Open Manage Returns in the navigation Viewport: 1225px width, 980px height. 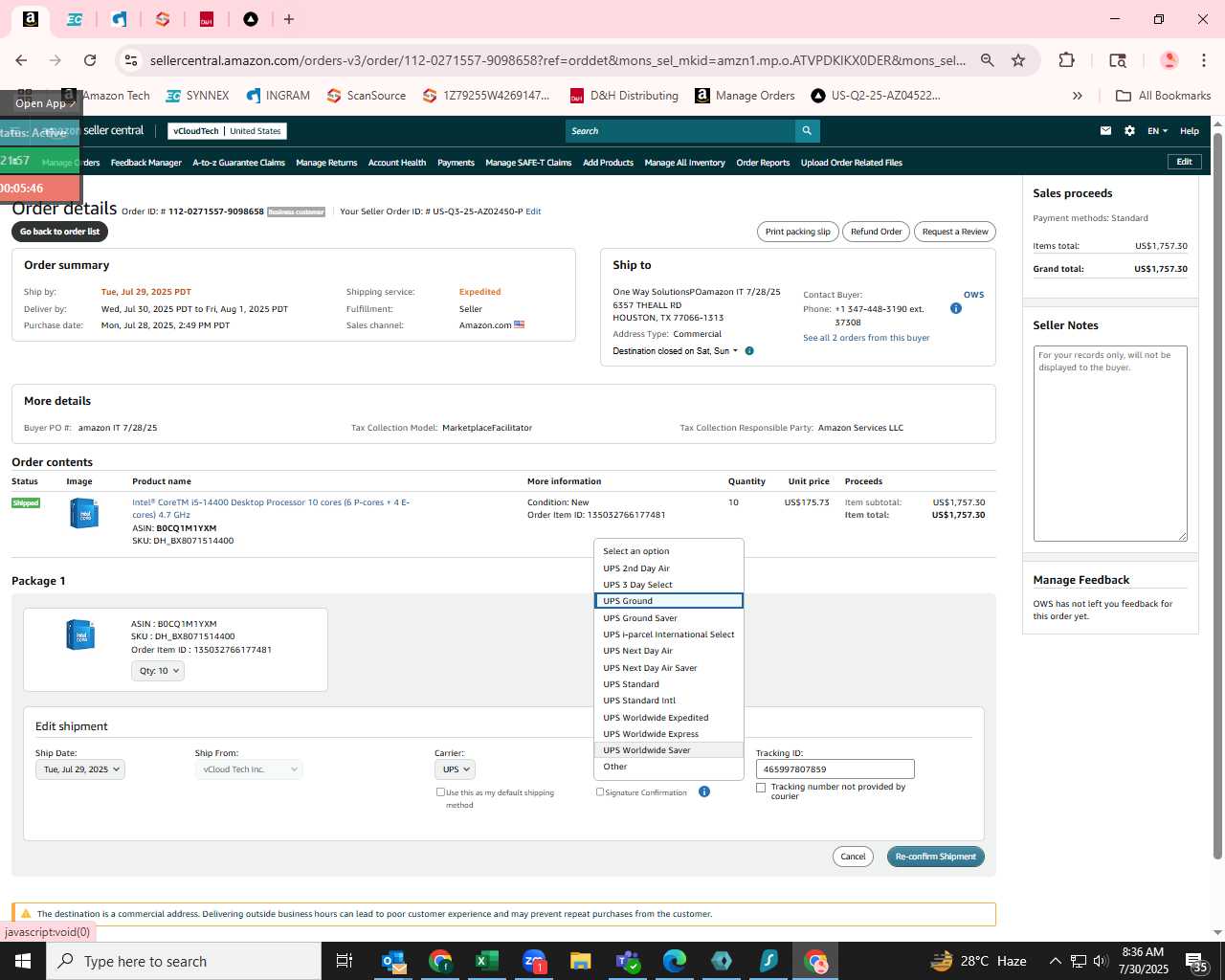(326, 163)
